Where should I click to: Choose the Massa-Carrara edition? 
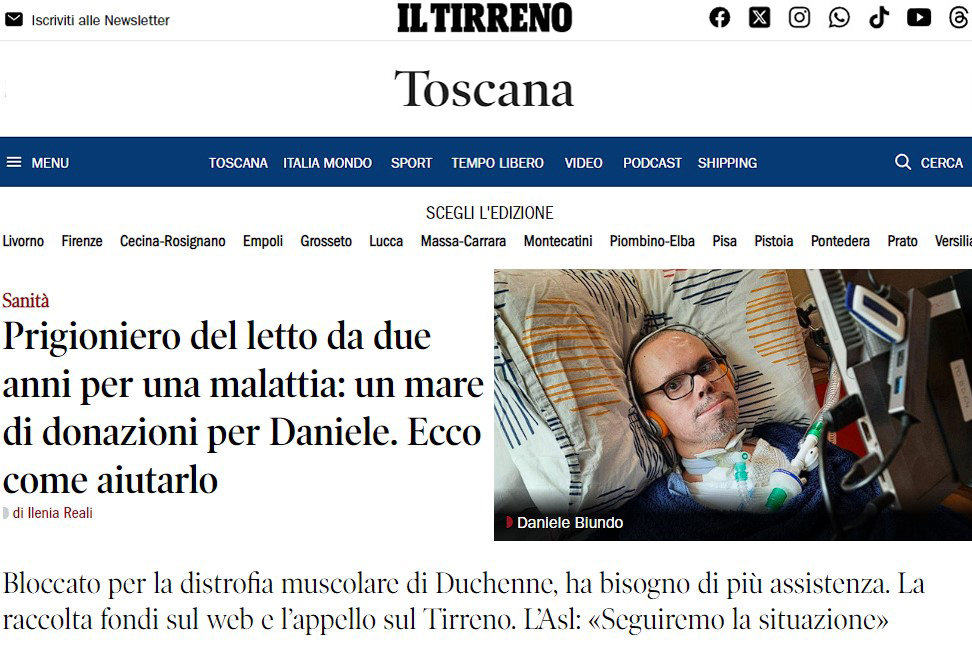point(463,241)
